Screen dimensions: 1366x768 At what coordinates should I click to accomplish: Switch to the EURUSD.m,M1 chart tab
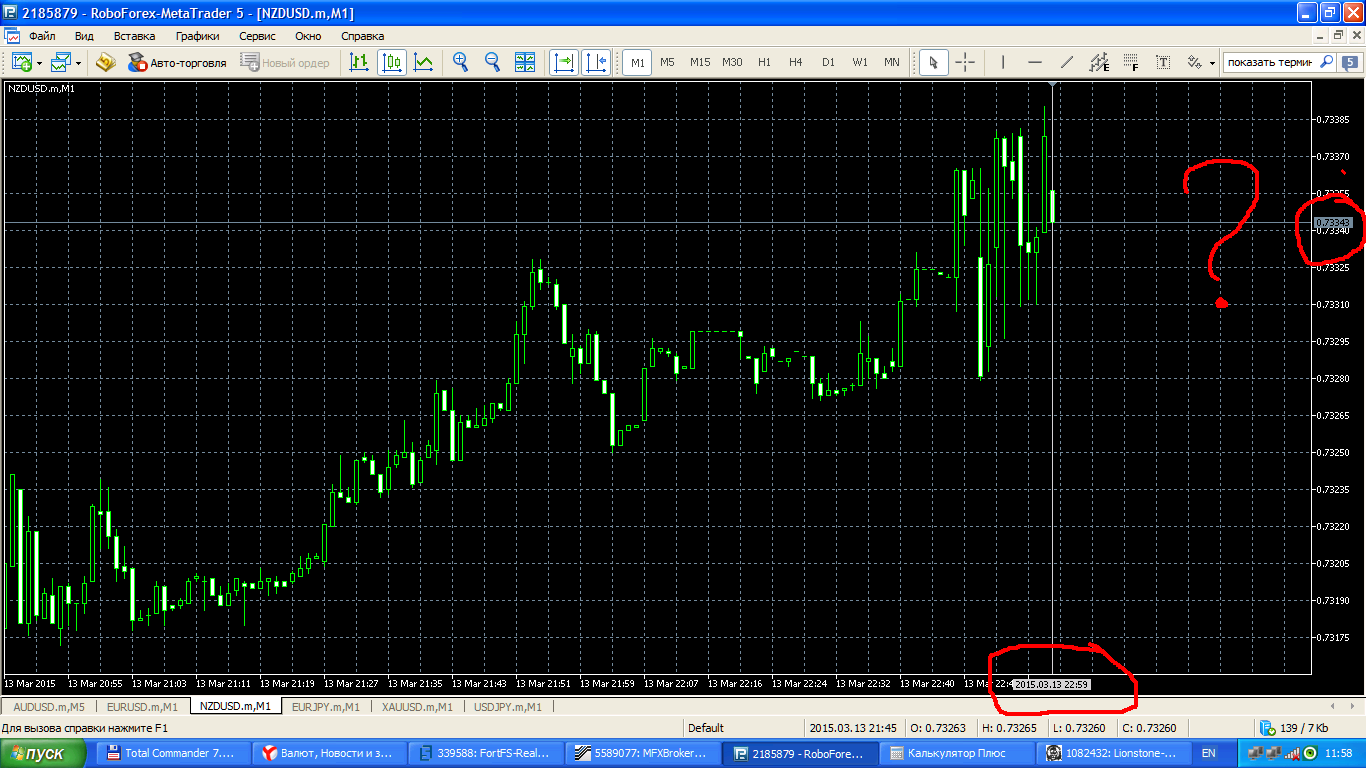click(x=142, y=707)
